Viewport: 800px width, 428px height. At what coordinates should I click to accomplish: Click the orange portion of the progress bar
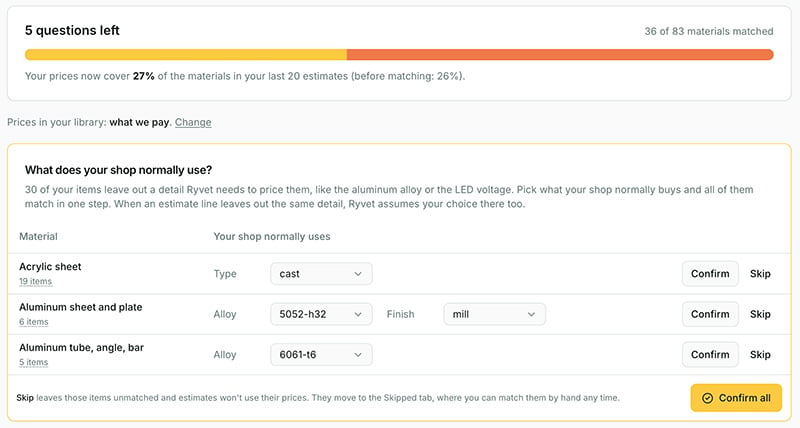click(x=560, y=55)
